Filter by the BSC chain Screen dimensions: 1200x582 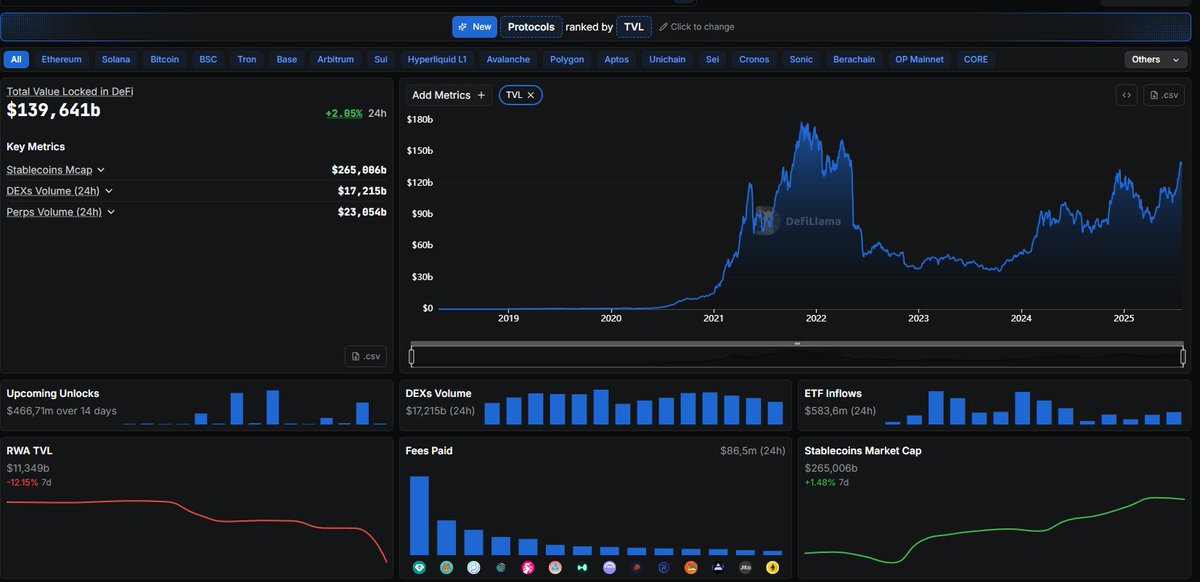coord(208,59)
